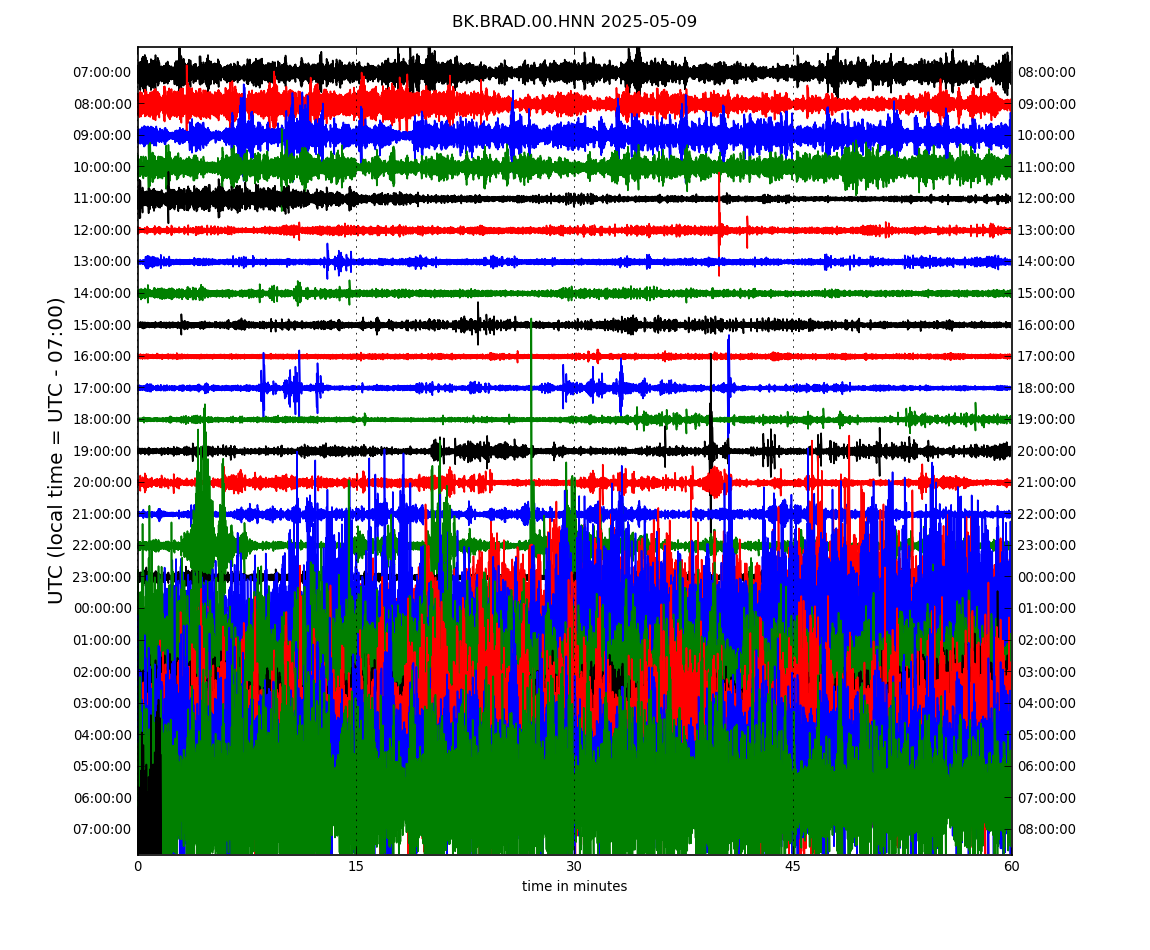The height and width of the screenshot is (950, 1150).
Task: Pick 05:00:00 on the right axis
Action: point(1047,735)
